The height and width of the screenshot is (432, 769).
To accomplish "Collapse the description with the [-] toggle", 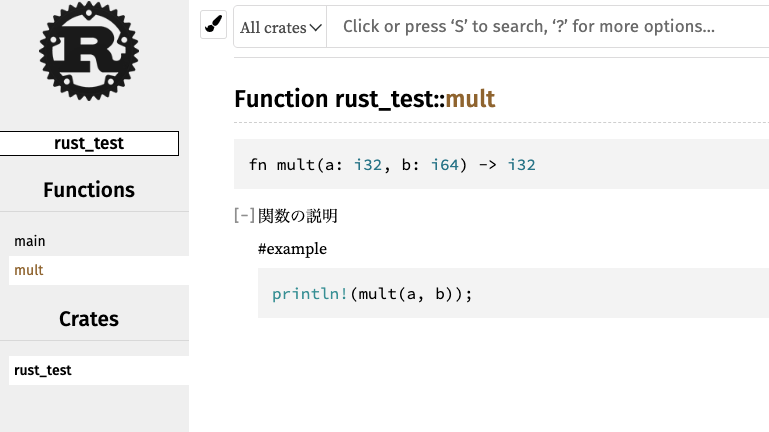I will click(244, 215).
